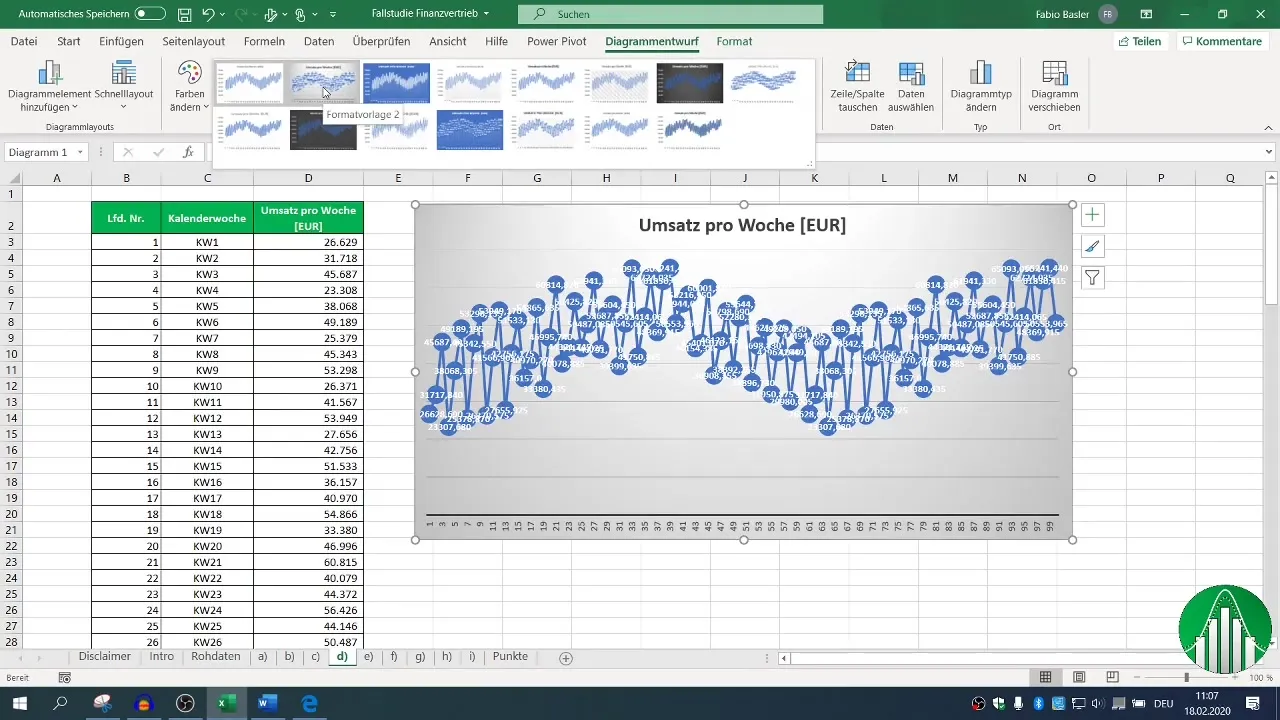Open the Name Box dropdown showing Diagramm 1

click(x=80, y=152)
